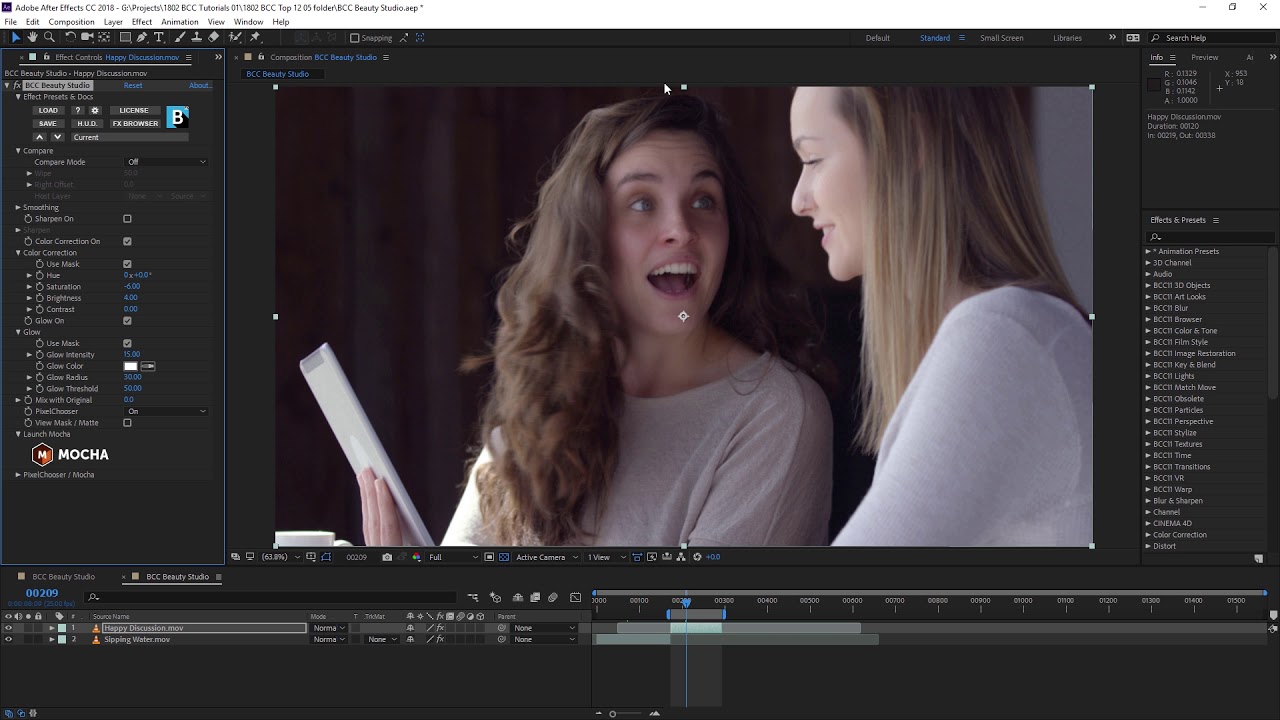Select the Rotation tool

tap(70, 37)
